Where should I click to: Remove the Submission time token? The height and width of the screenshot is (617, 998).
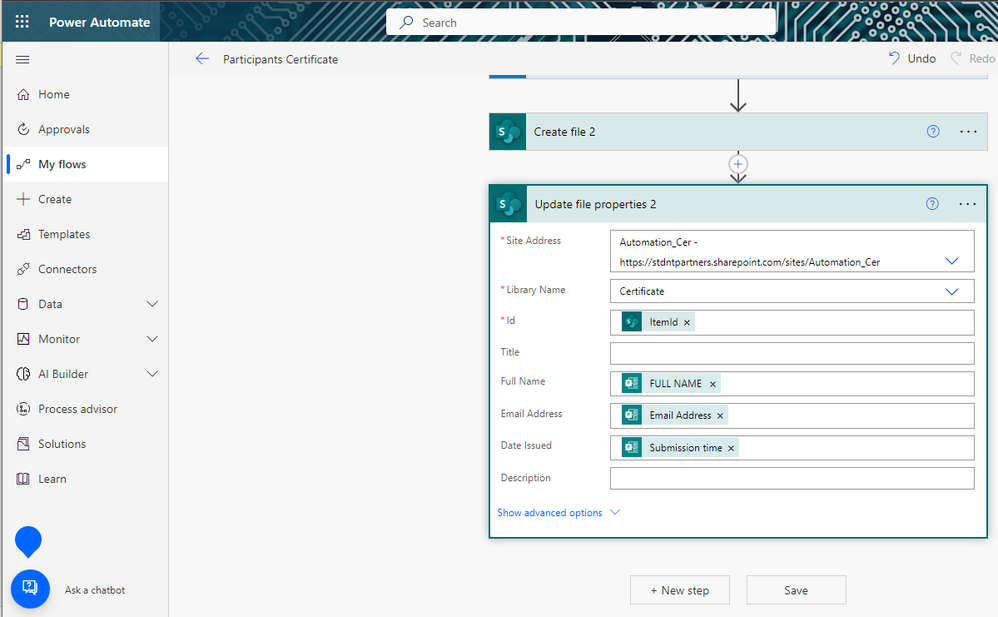point(731,448)
